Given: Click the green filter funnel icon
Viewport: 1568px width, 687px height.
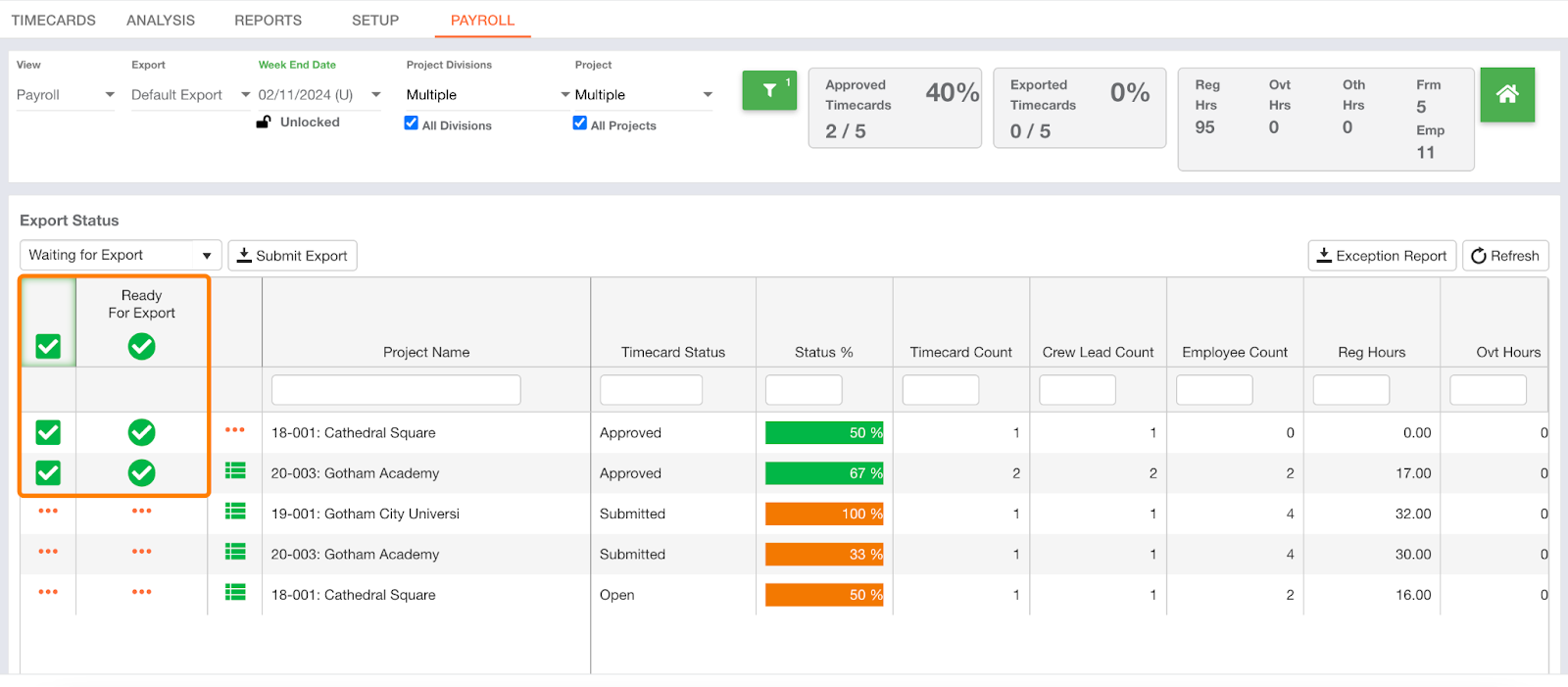Looking at the screenshot, I should coord(769,90).
